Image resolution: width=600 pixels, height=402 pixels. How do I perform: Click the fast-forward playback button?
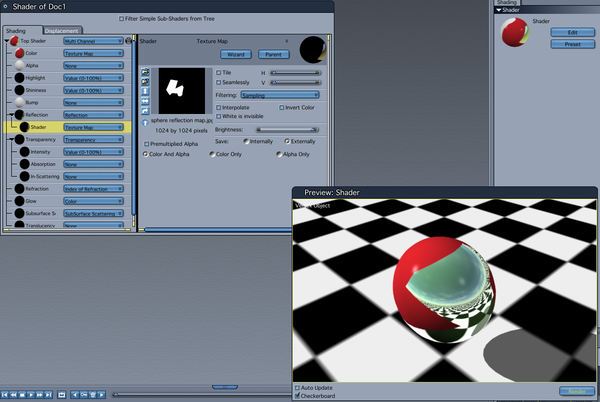(x=40, y=394)
